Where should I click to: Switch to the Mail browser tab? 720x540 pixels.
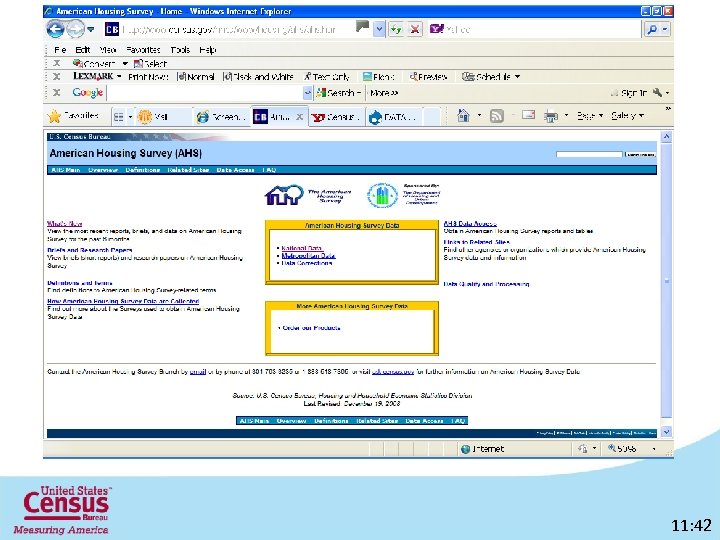click(163, 117)
